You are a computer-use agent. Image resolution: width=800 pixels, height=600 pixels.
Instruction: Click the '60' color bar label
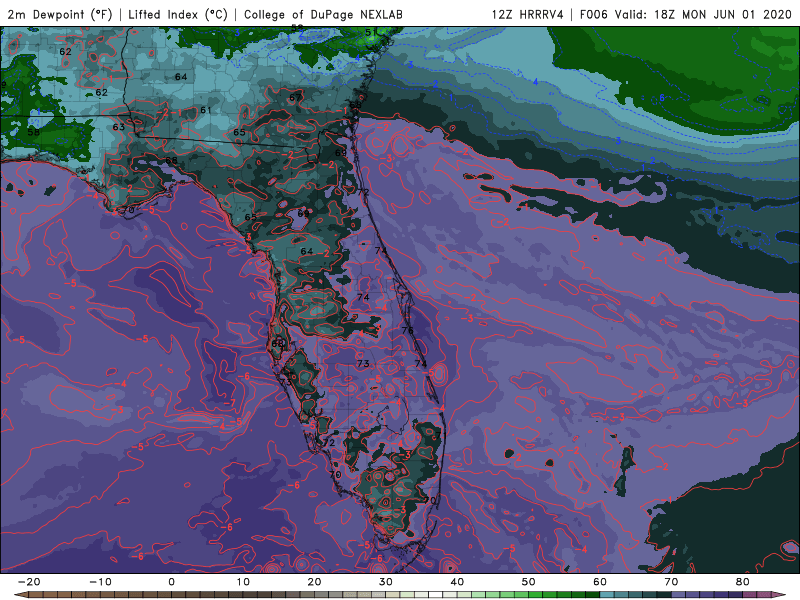[600, 582]
